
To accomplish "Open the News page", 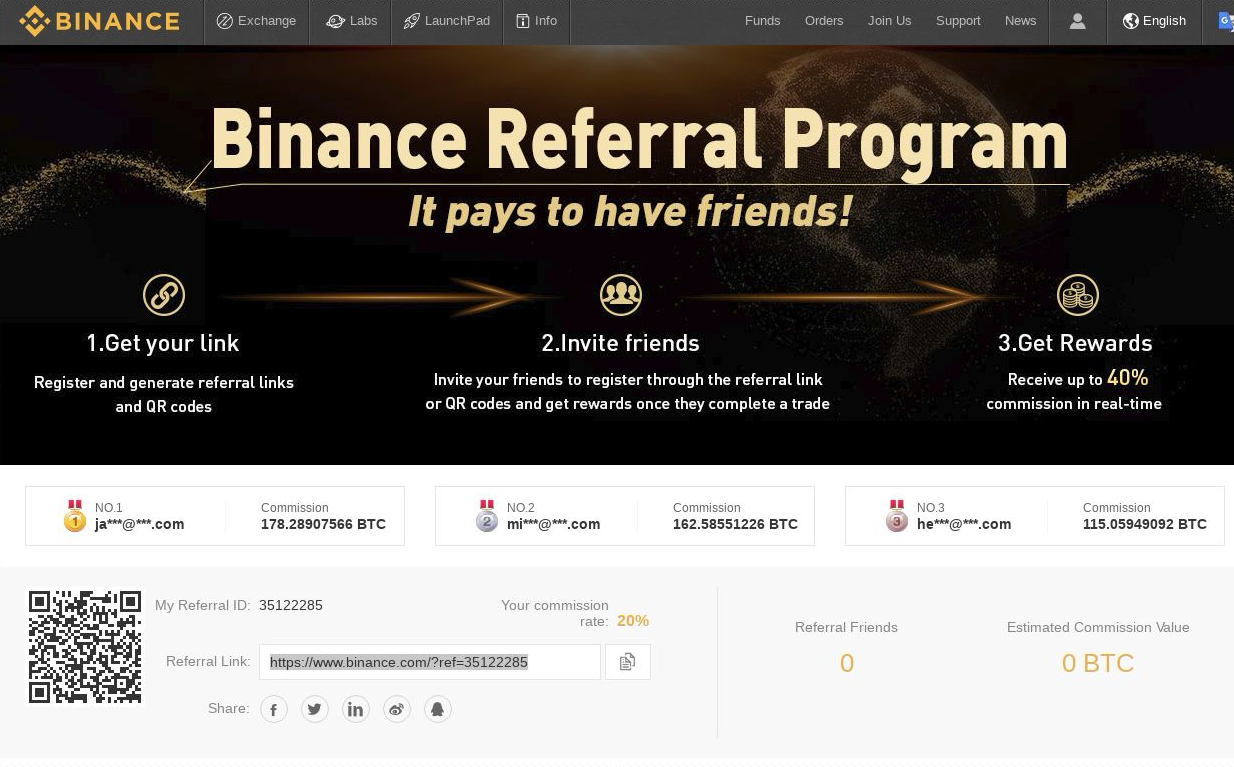I will 1020,21.
